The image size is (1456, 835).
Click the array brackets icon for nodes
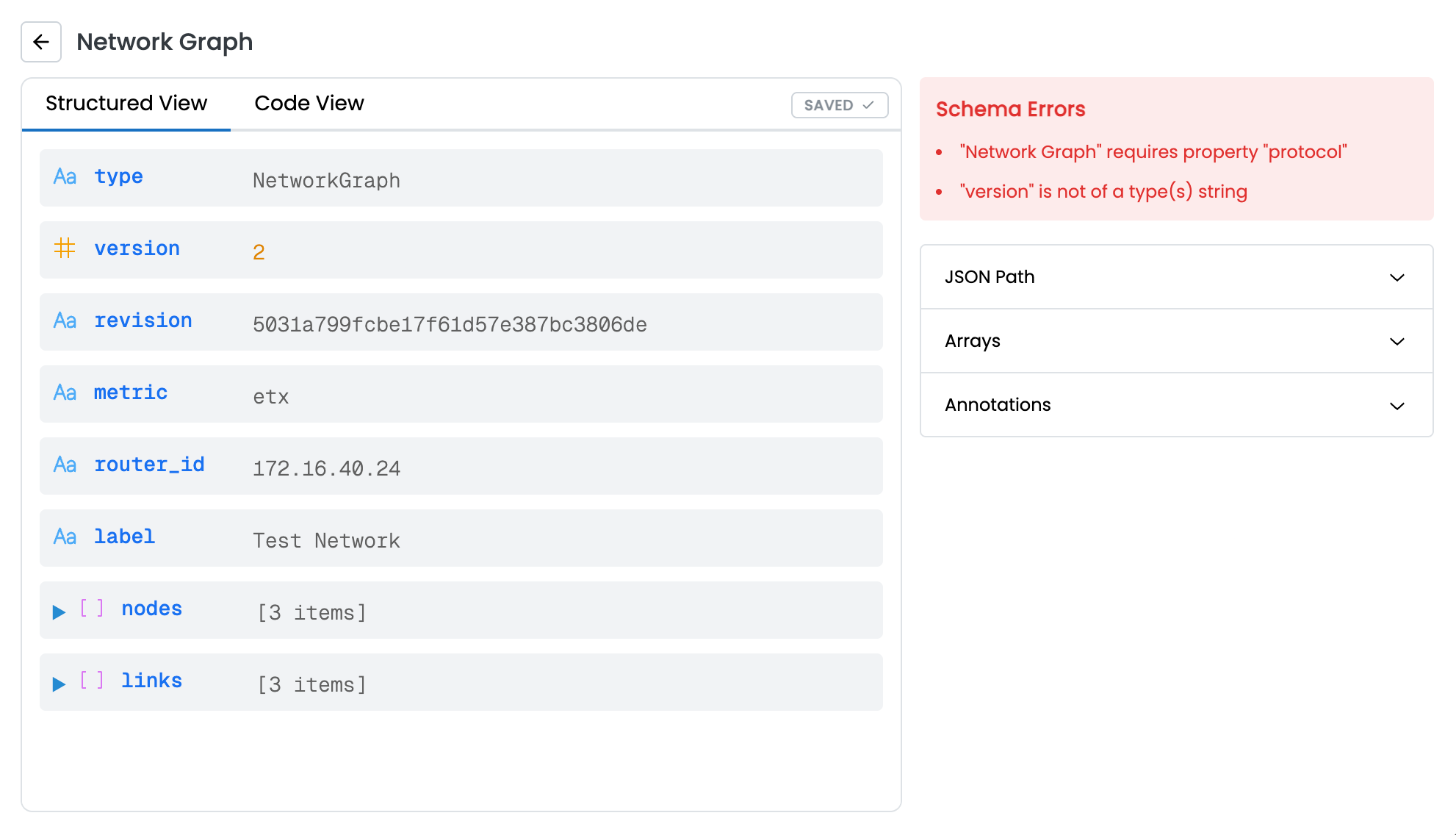click(92, 609)
